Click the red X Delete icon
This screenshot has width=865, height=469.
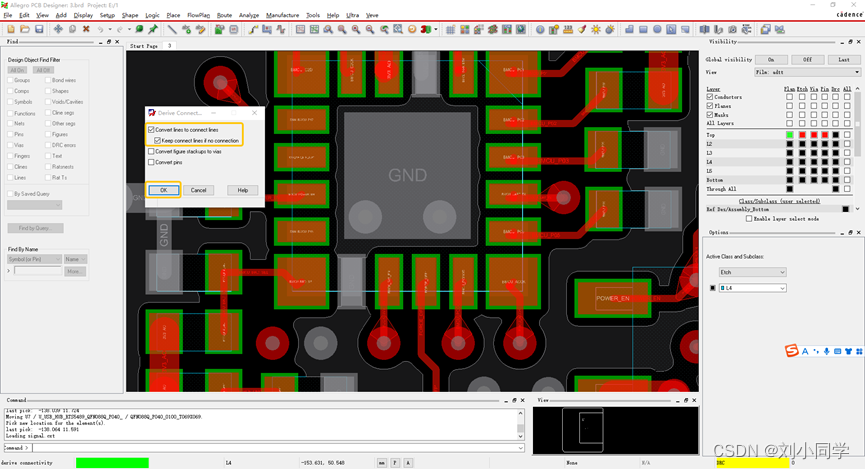click(x=86, y=29)
